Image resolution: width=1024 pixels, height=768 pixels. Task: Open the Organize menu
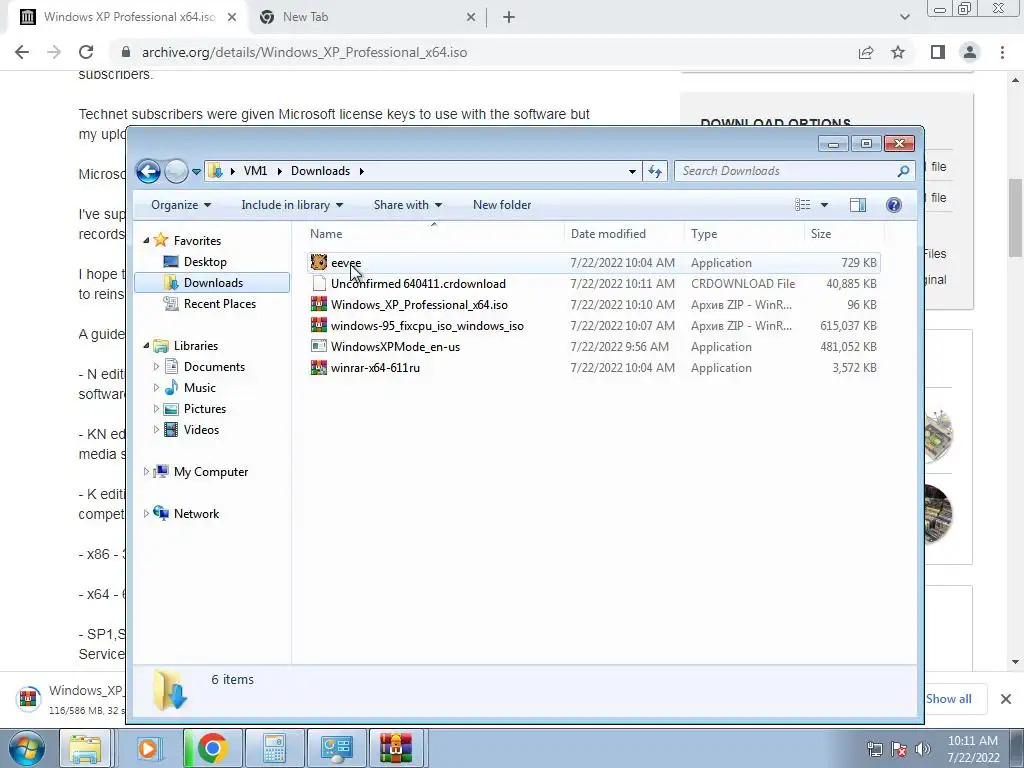click(x=181, y=205)
